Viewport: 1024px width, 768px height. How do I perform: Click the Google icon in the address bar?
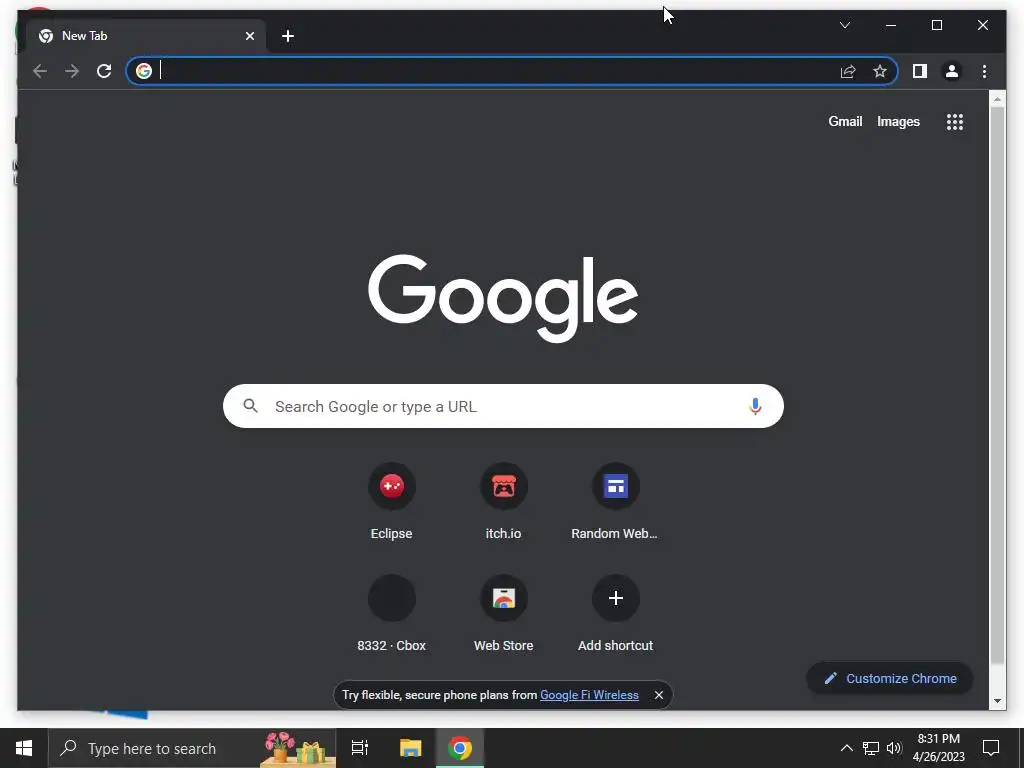tap(144, 71)
